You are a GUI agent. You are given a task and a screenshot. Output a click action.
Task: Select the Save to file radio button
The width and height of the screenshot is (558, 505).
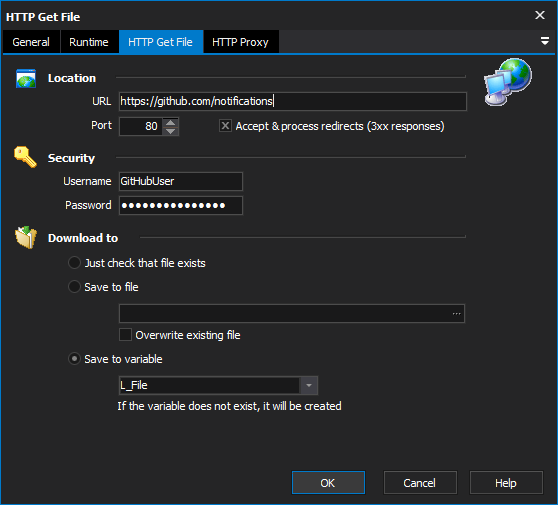(x=74, y=287)
